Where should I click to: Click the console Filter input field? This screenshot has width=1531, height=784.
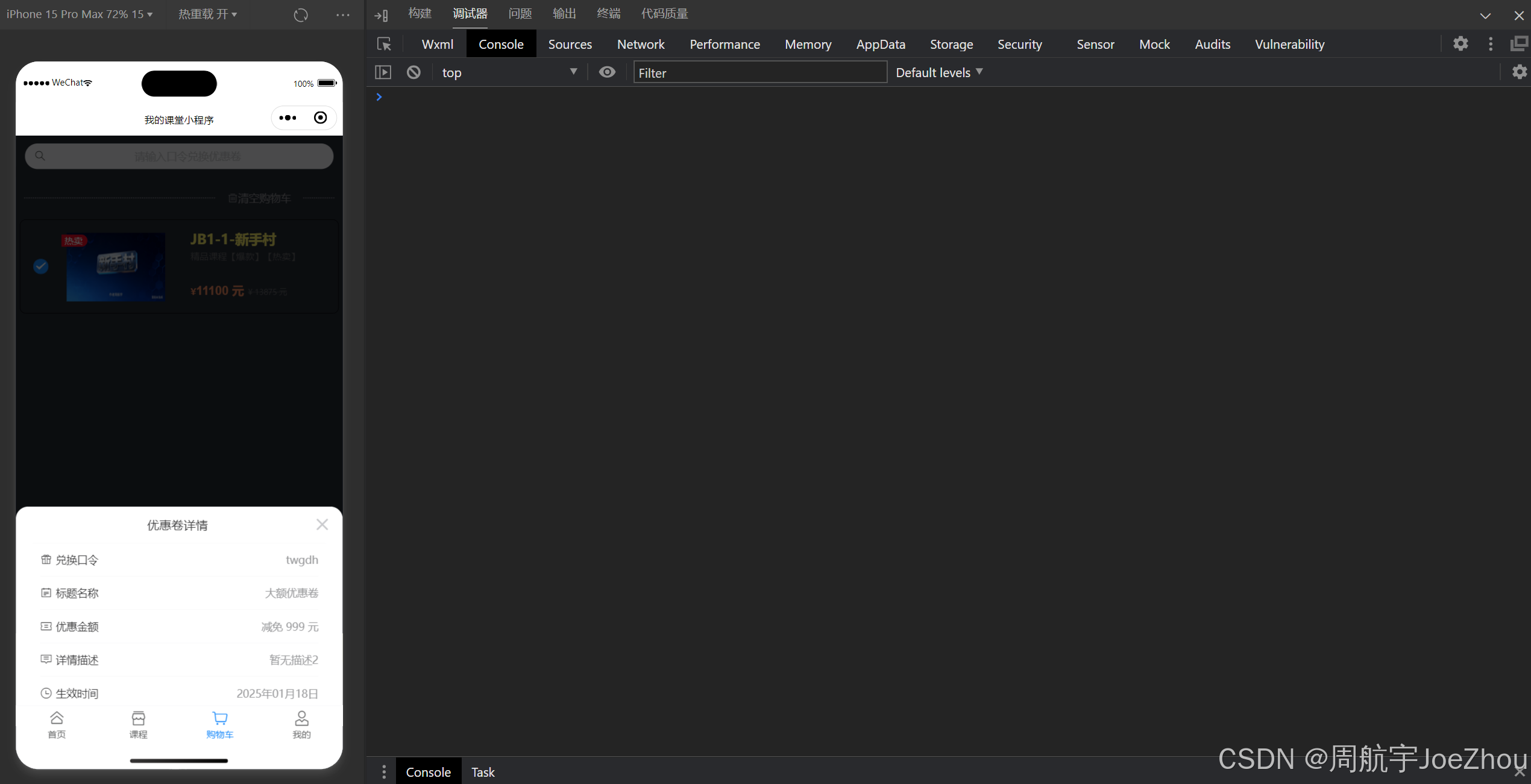pyautogui.click(x=759, y=72)
